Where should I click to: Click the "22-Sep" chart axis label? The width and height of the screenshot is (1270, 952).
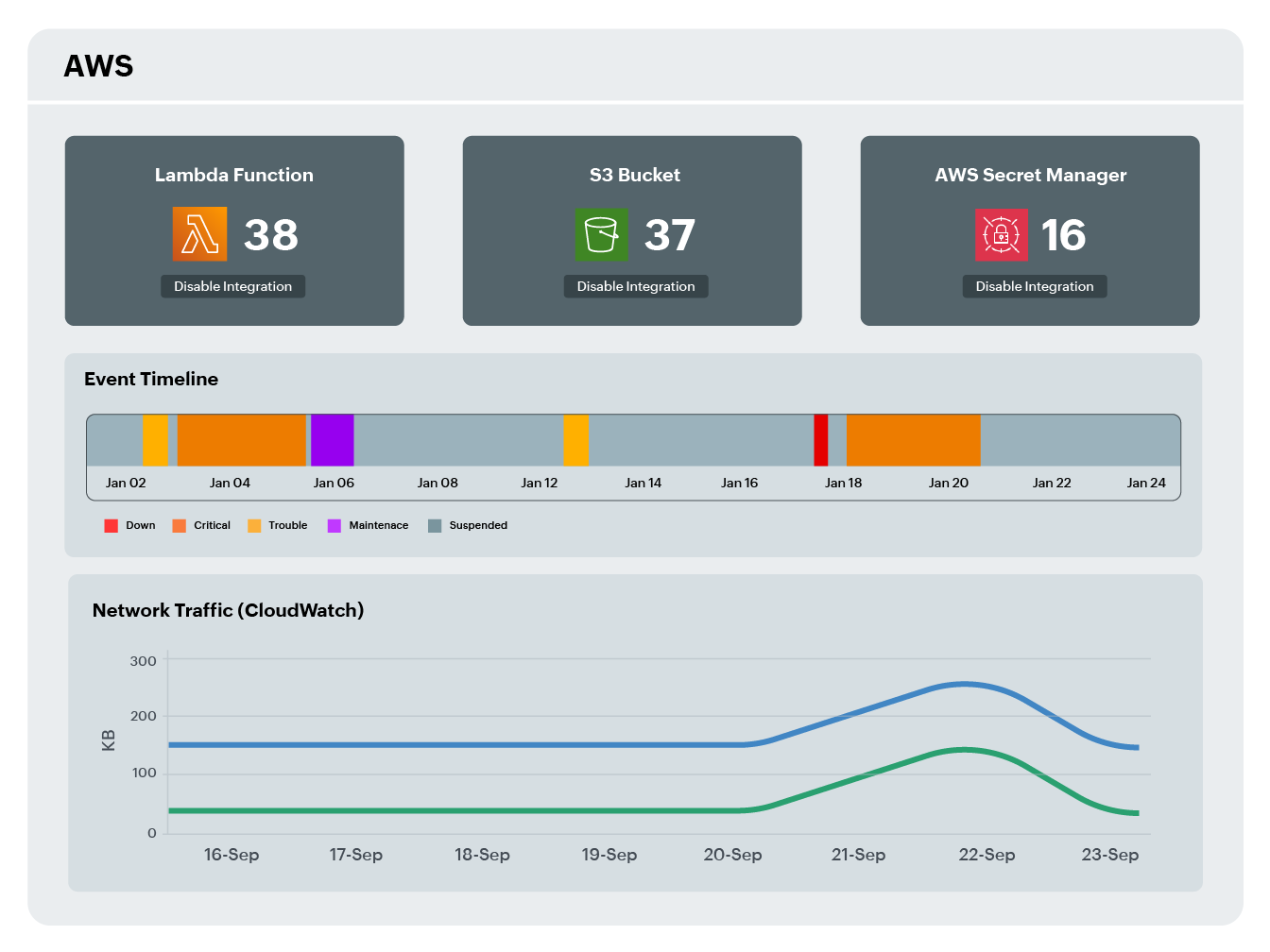coord(987,855)
